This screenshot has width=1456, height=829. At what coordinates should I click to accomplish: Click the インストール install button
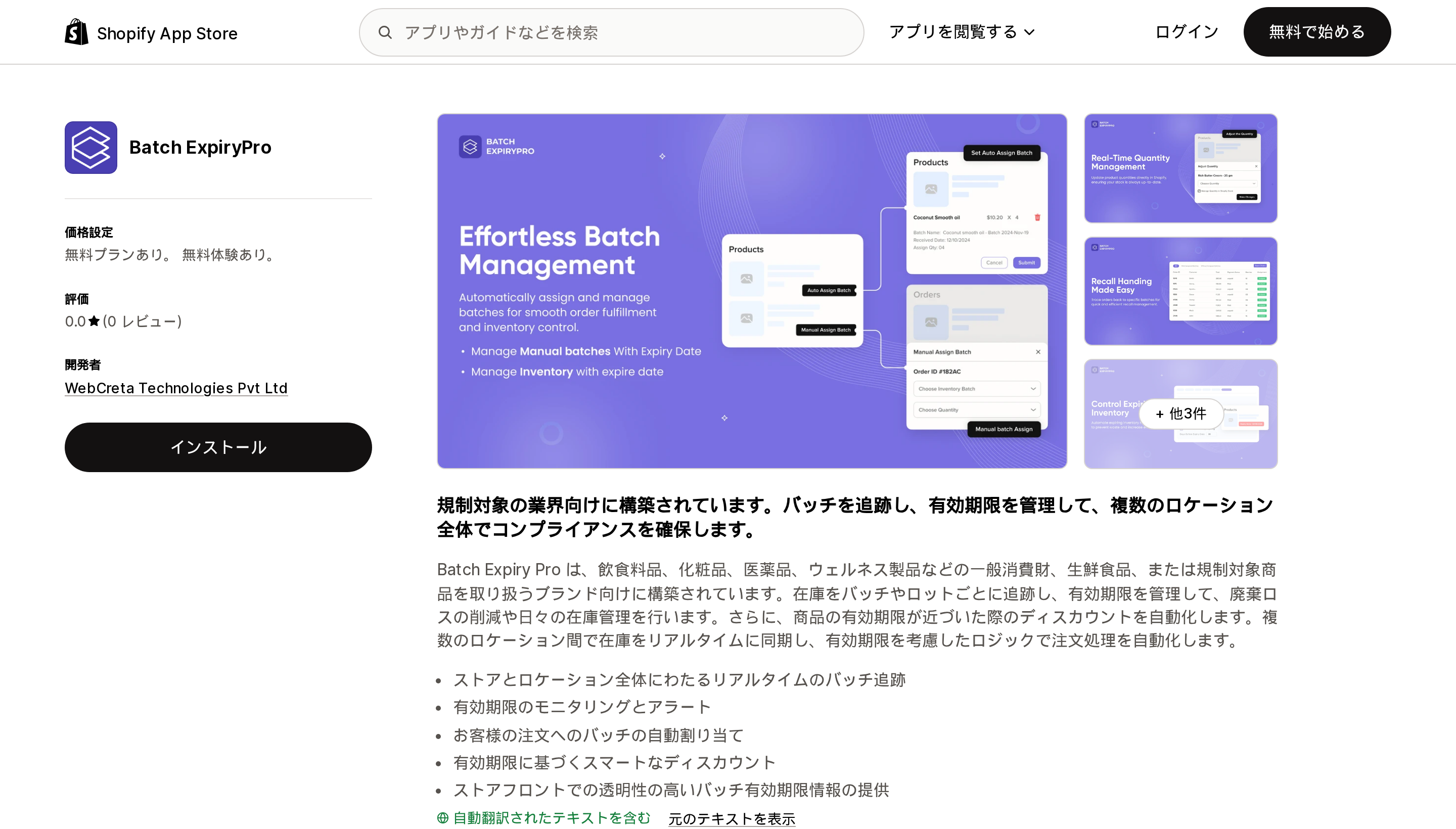click(218, 447)
